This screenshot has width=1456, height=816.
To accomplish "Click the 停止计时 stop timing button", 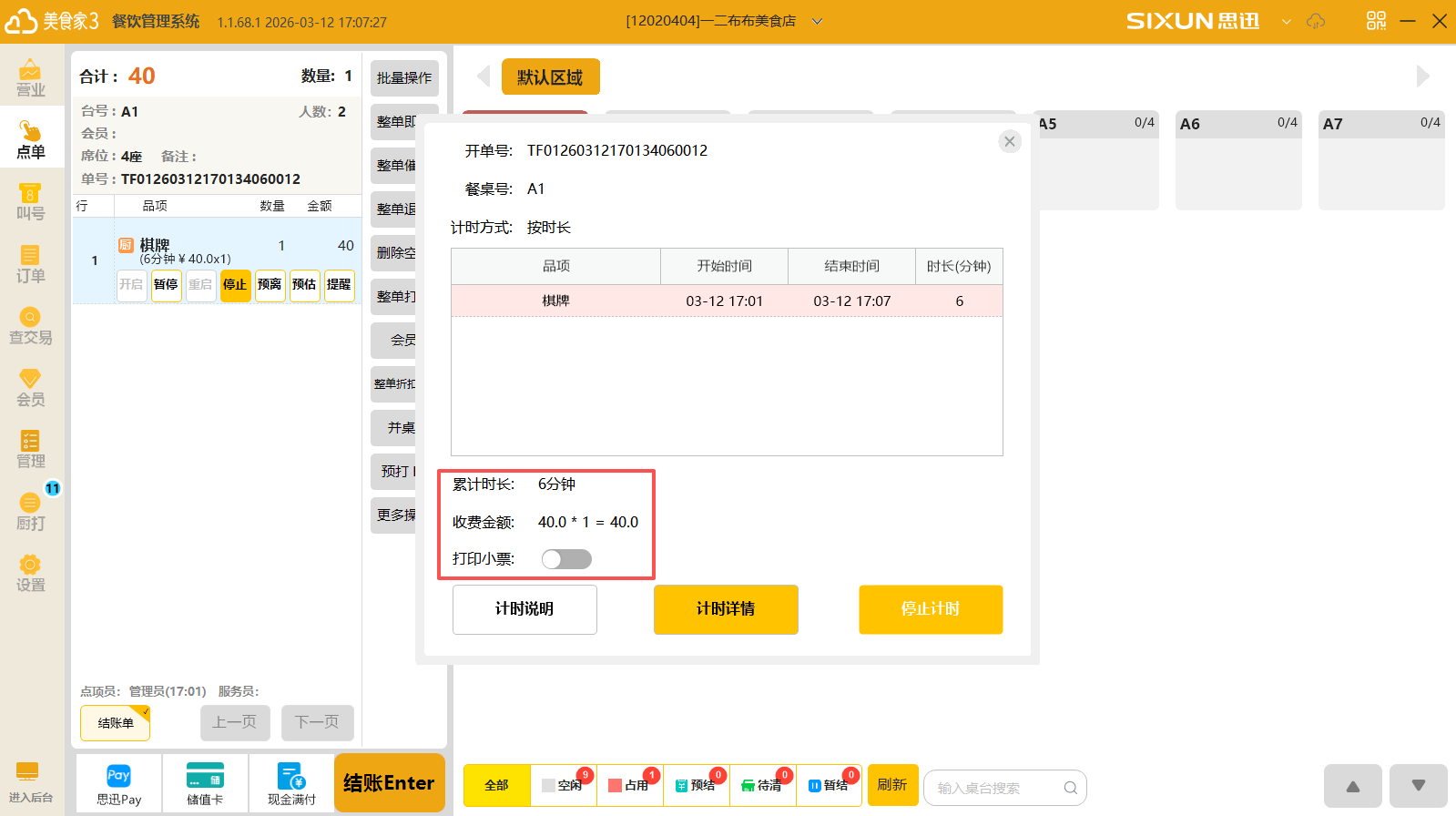I will click(x=930, y=609).
